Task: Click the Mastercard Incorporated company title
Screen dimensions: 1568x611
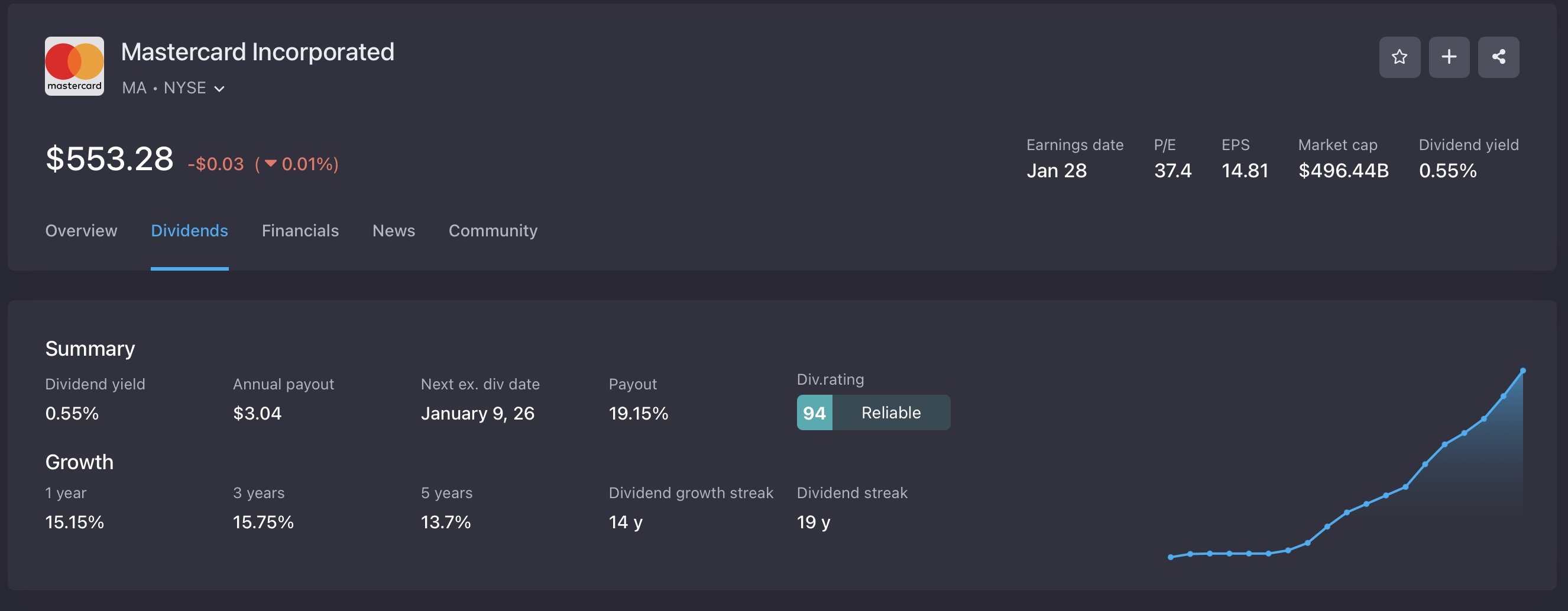Action: pyautogui.click(x=257, y=52)
